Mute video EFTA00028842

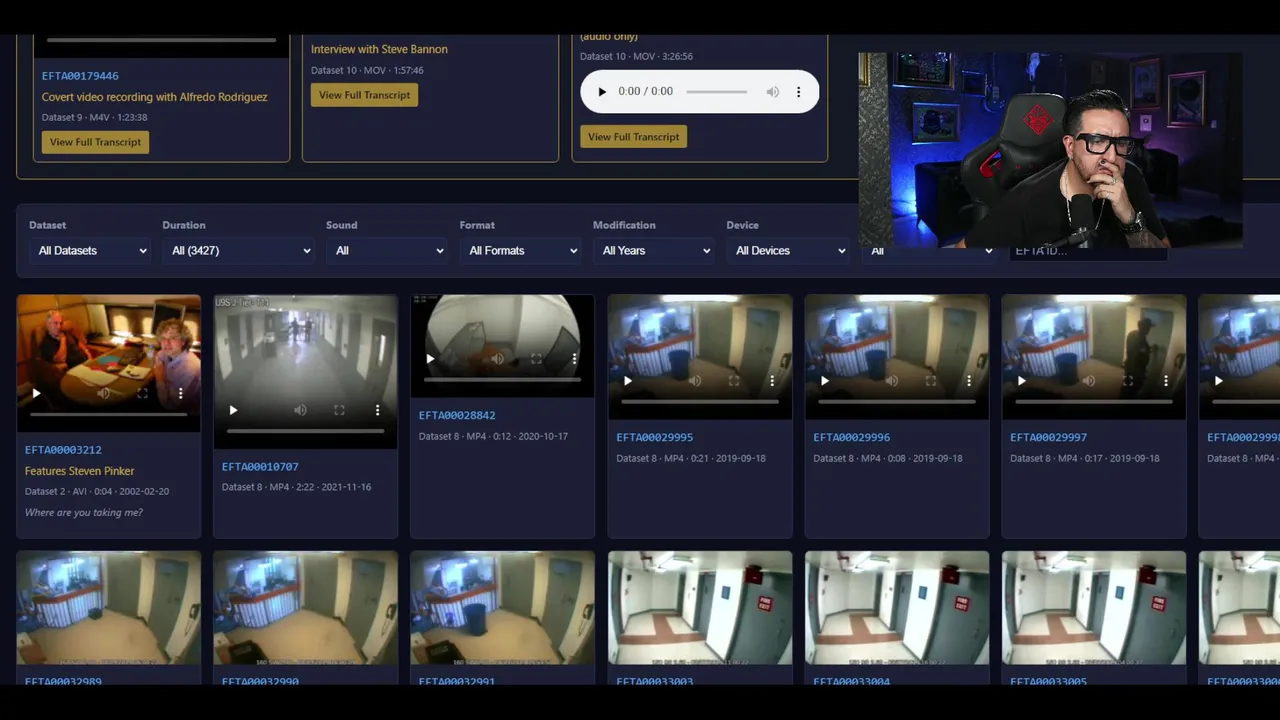tap(497, 359)
